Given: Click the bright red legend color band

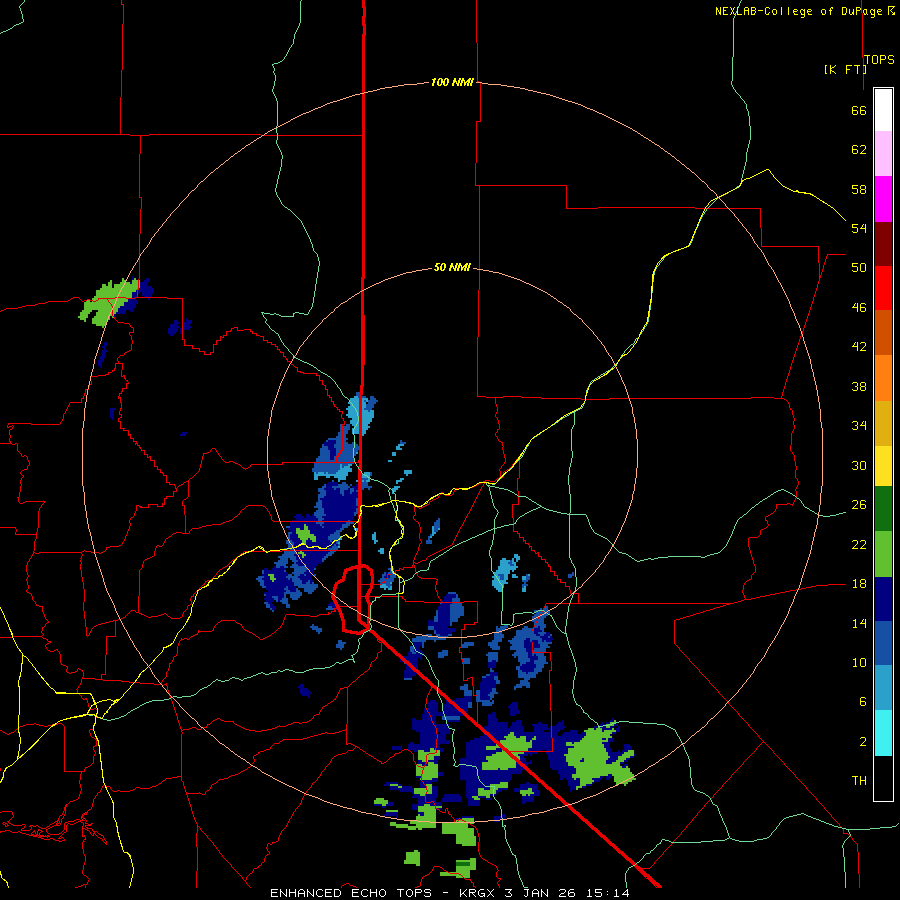Looking at the screenshot, I should 883,288.
